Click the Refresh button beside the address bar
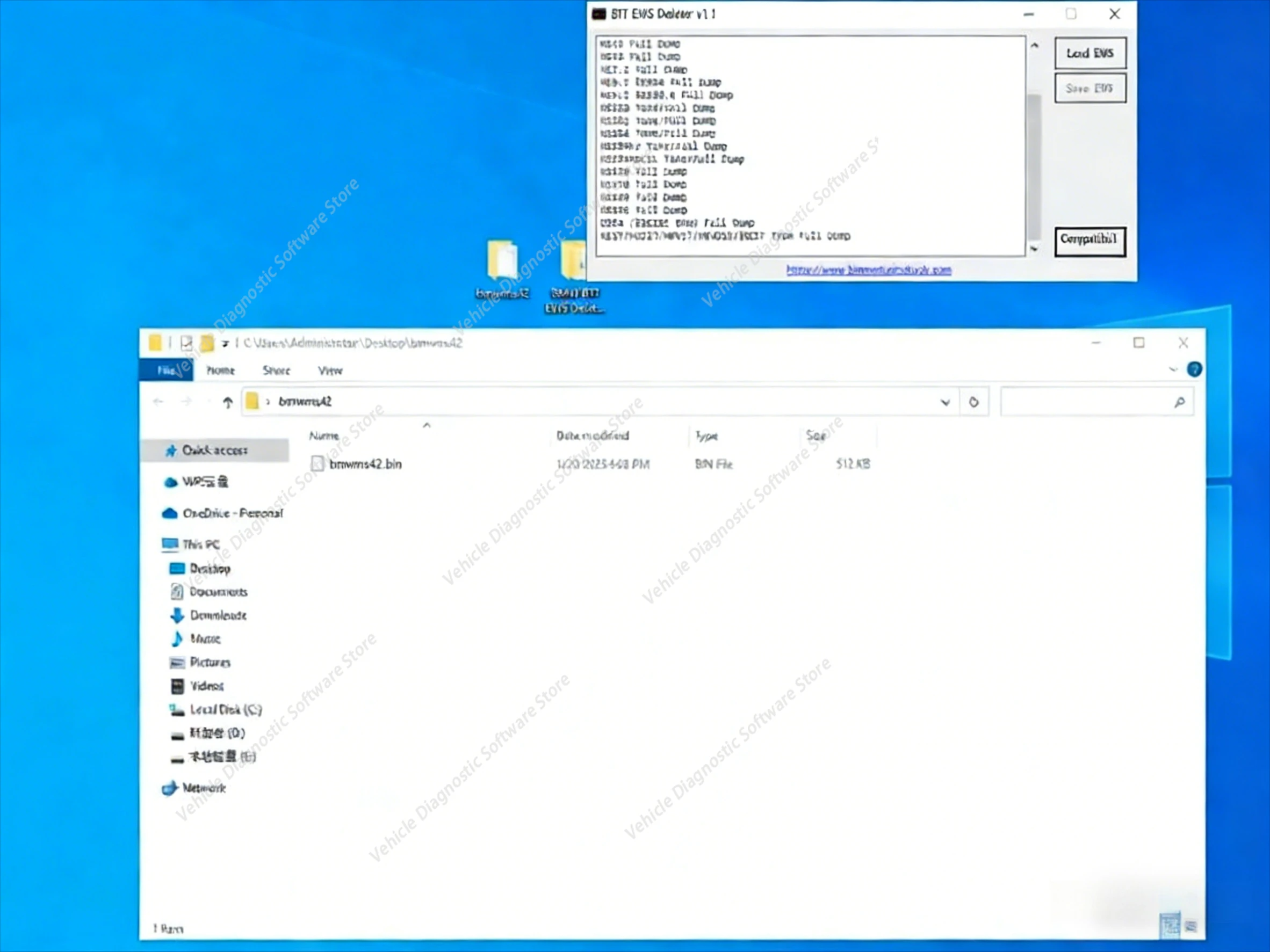The height and width of the screenshot is (952, 1270). coord(974,402)
